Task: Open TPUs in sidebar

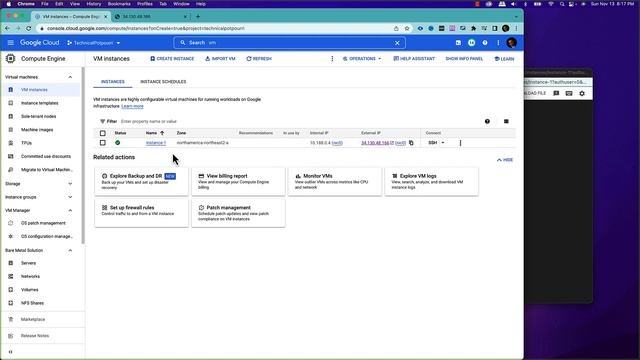Action: (x=26, y=143)
